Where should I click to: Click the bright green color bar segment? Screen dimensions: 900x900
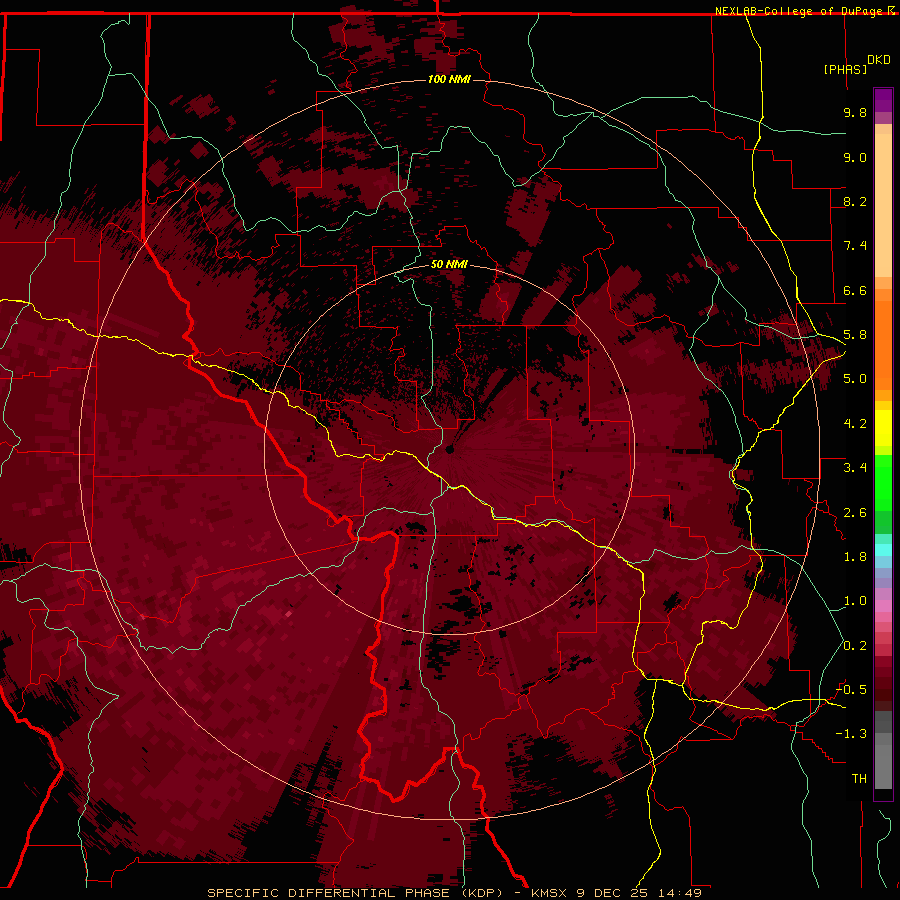883,482
